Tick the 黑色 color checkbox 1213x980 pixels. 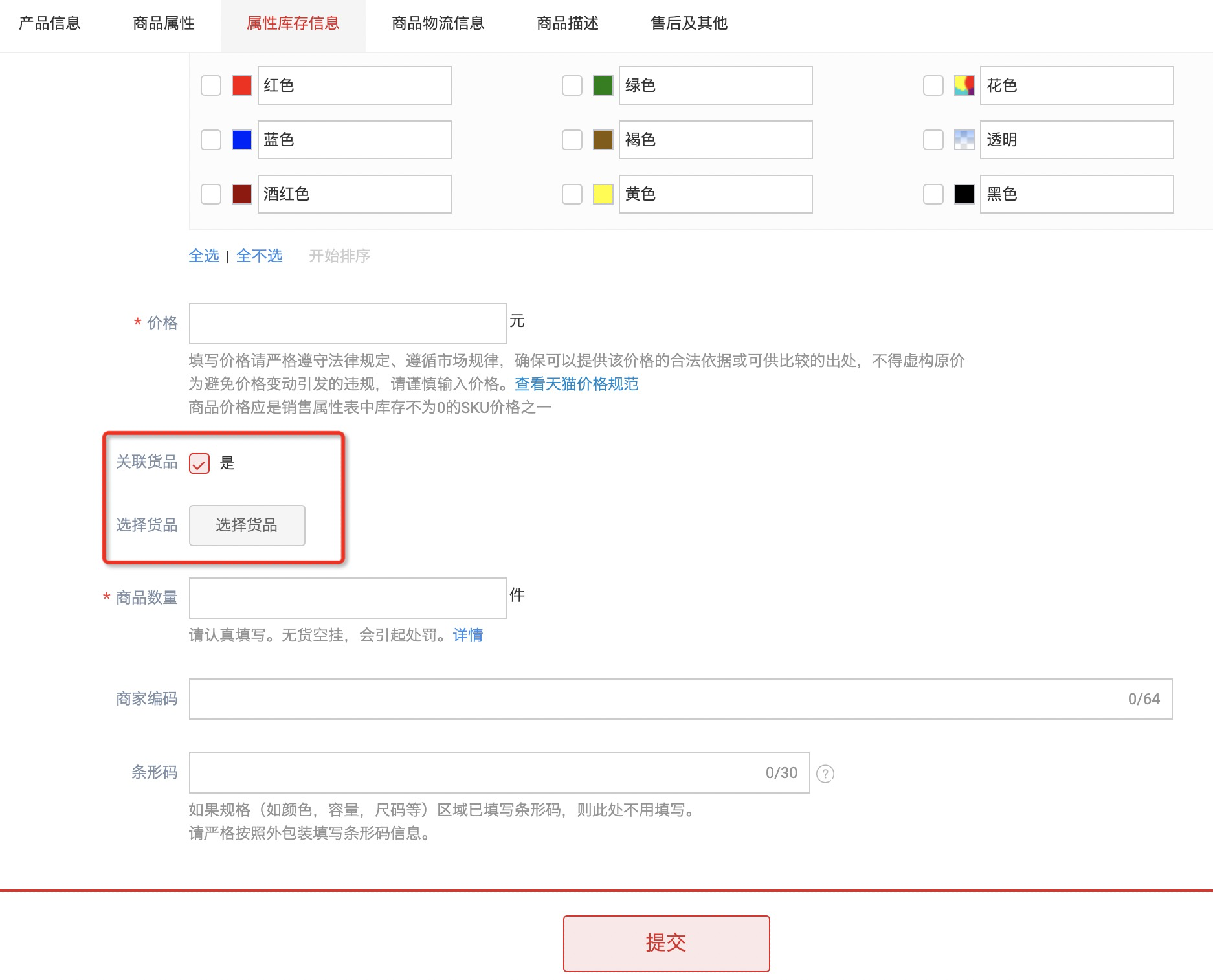pyautogui.click(x=933, y=194)
